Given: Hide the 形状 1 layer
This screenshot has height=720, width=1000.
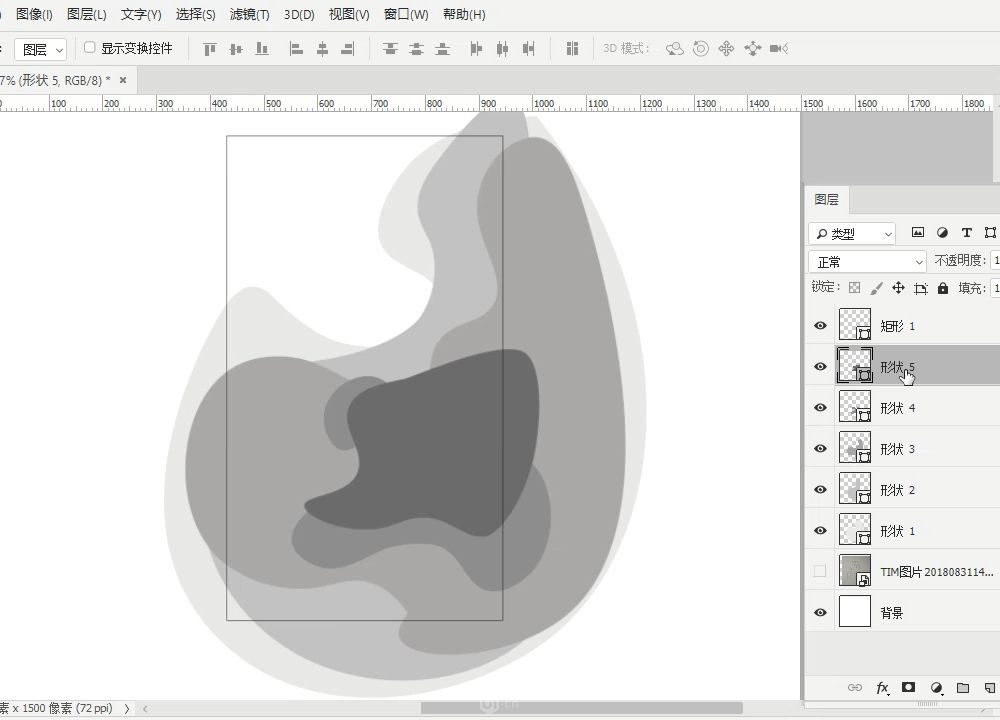Looking at the screenshot, I should 820,531.
